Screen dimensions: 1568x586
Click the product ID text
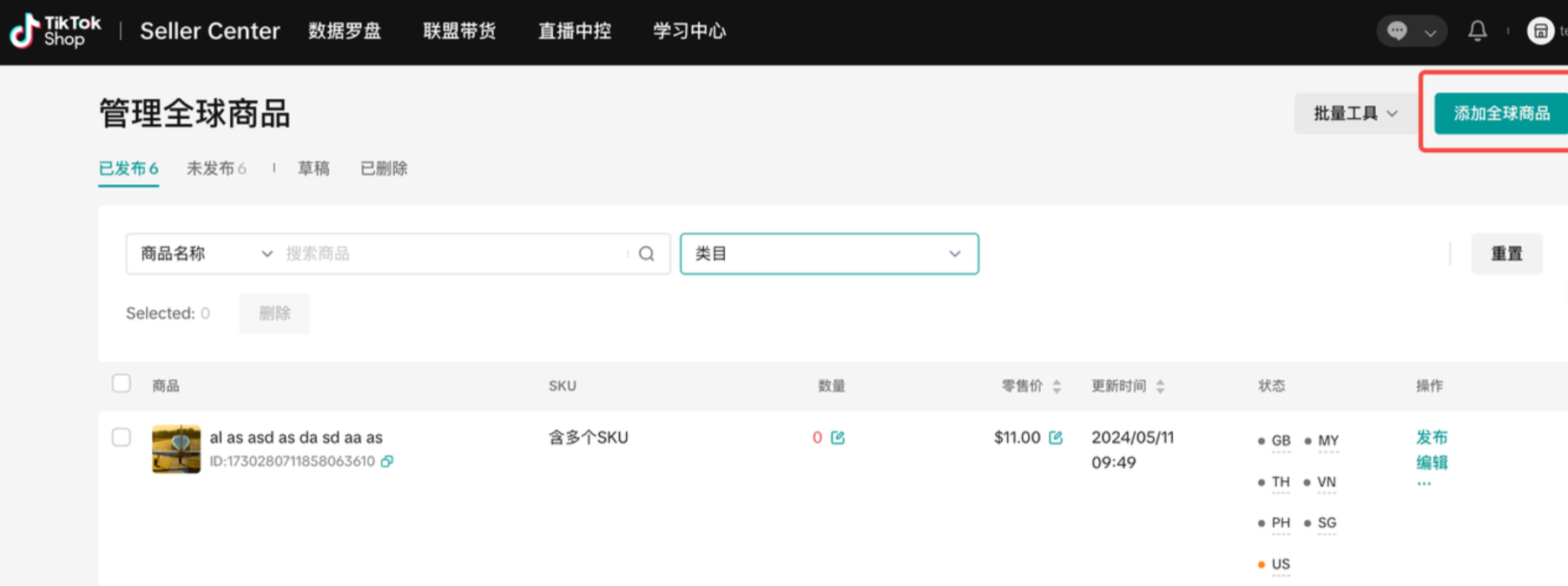[293, 461]
